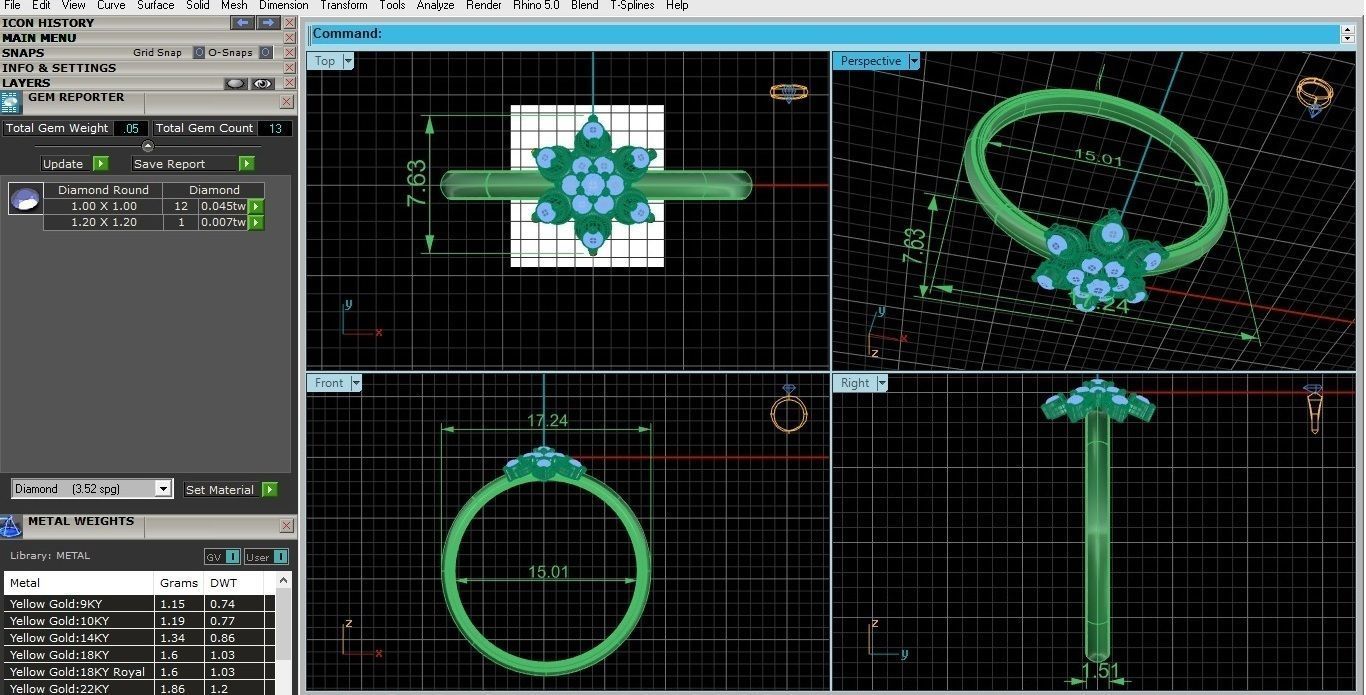Open the Curve menu
This screenshot has width=1366, height=695.
click(111, 5)
